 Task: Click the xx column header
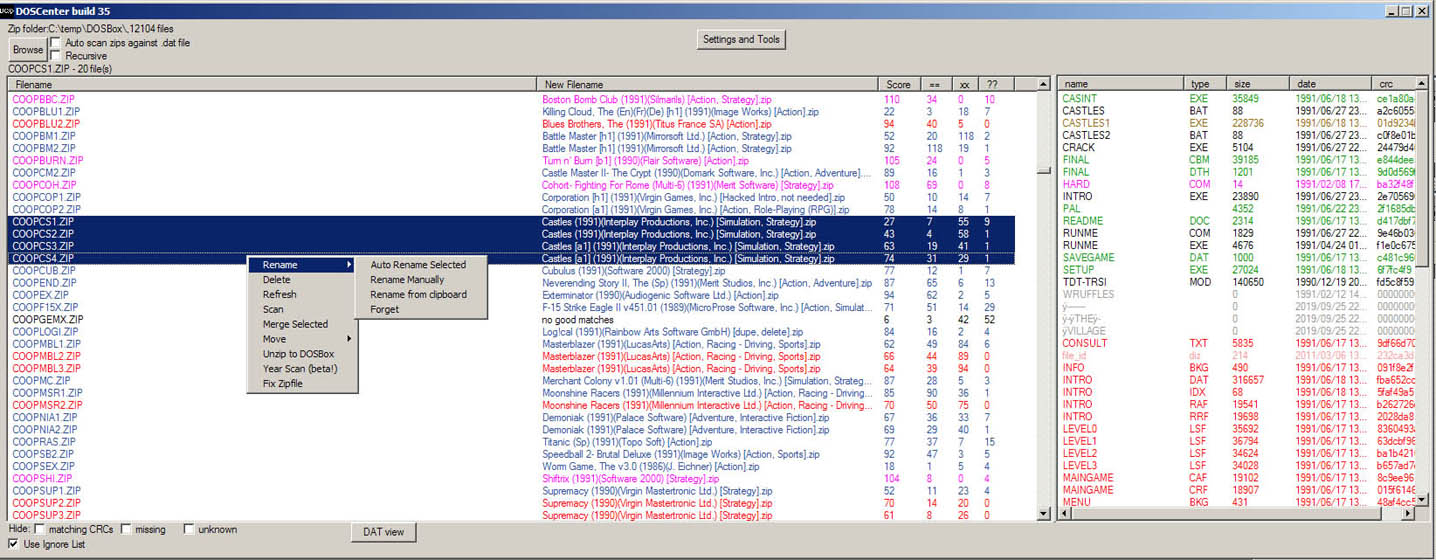[967, 85]
